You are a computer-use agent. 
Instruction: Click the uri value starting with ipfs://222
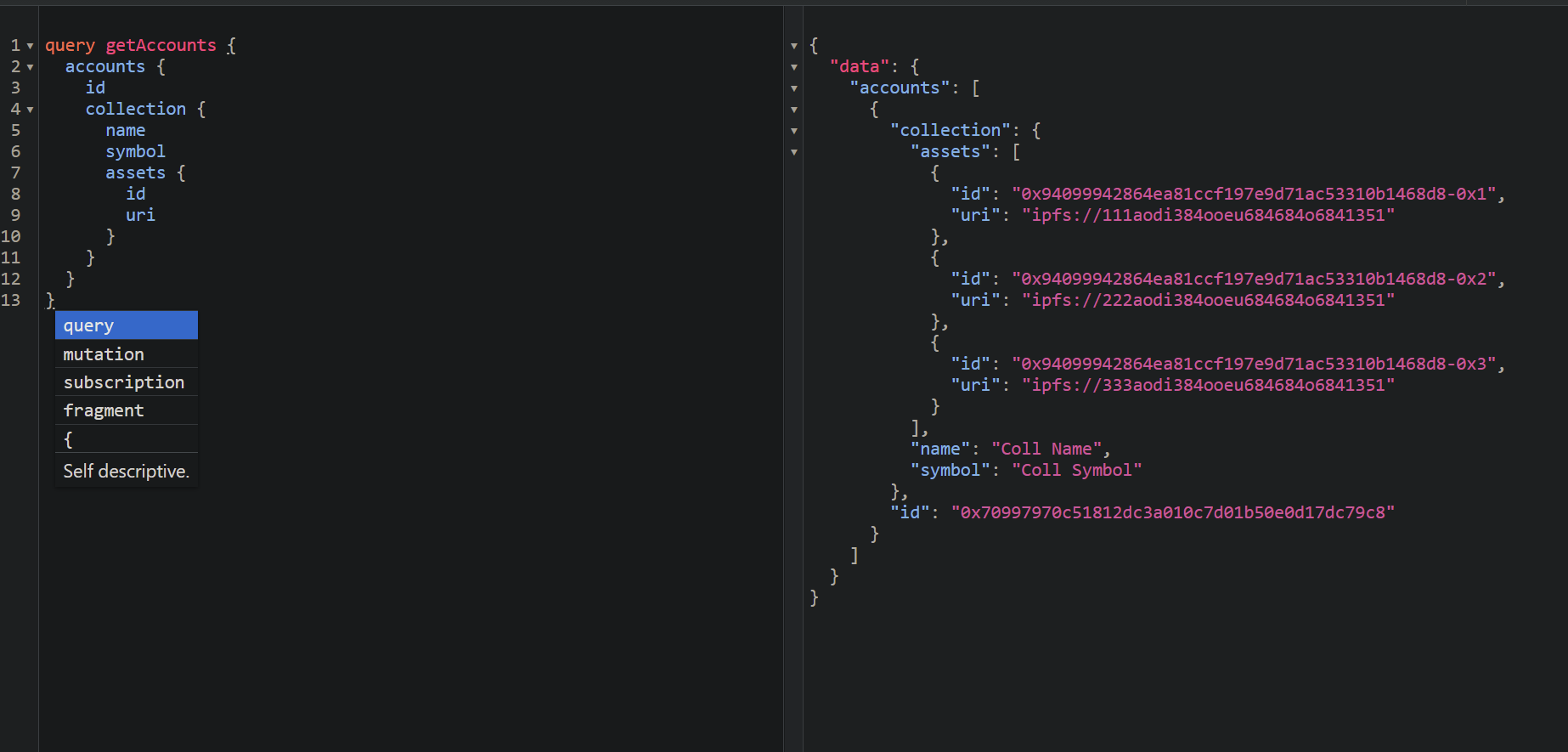click(x=1209, y=300)
